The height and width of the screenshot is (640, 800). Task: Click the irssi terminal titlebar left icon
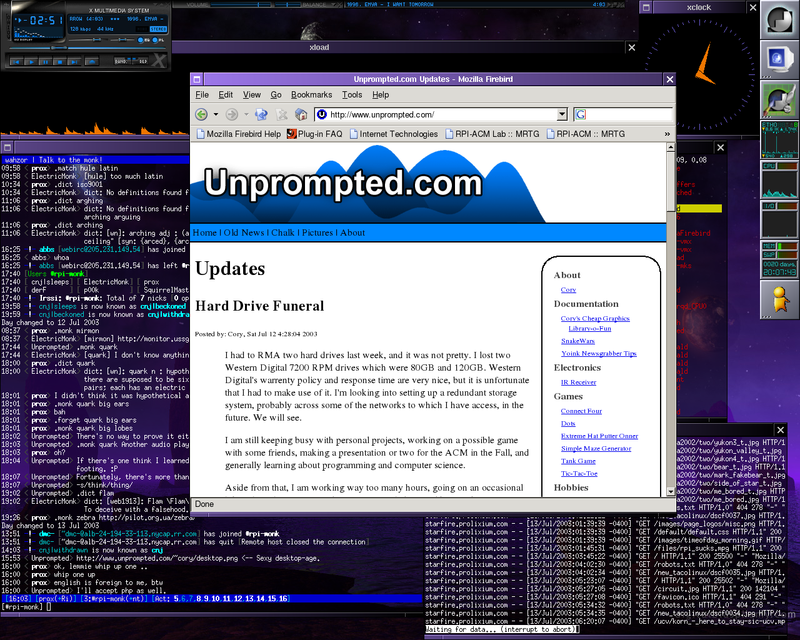click(7, 147)
